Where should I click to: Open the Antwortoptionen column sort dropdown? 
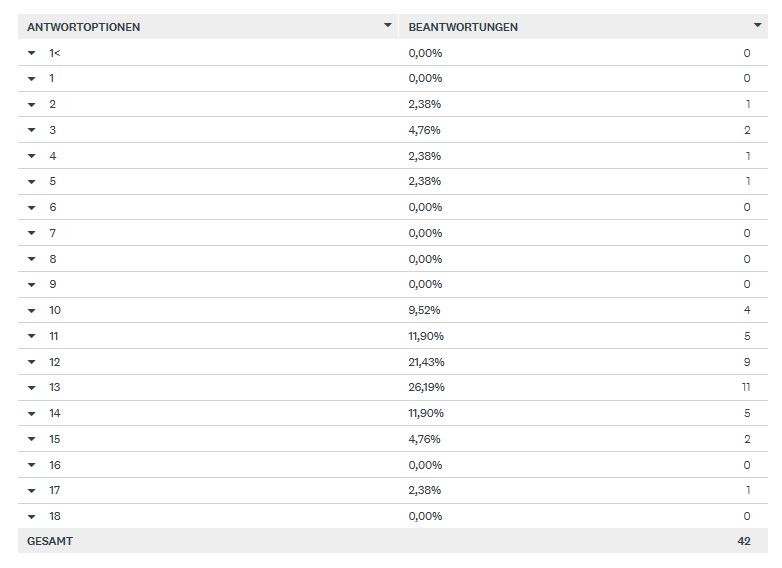(x=388, y=25)
